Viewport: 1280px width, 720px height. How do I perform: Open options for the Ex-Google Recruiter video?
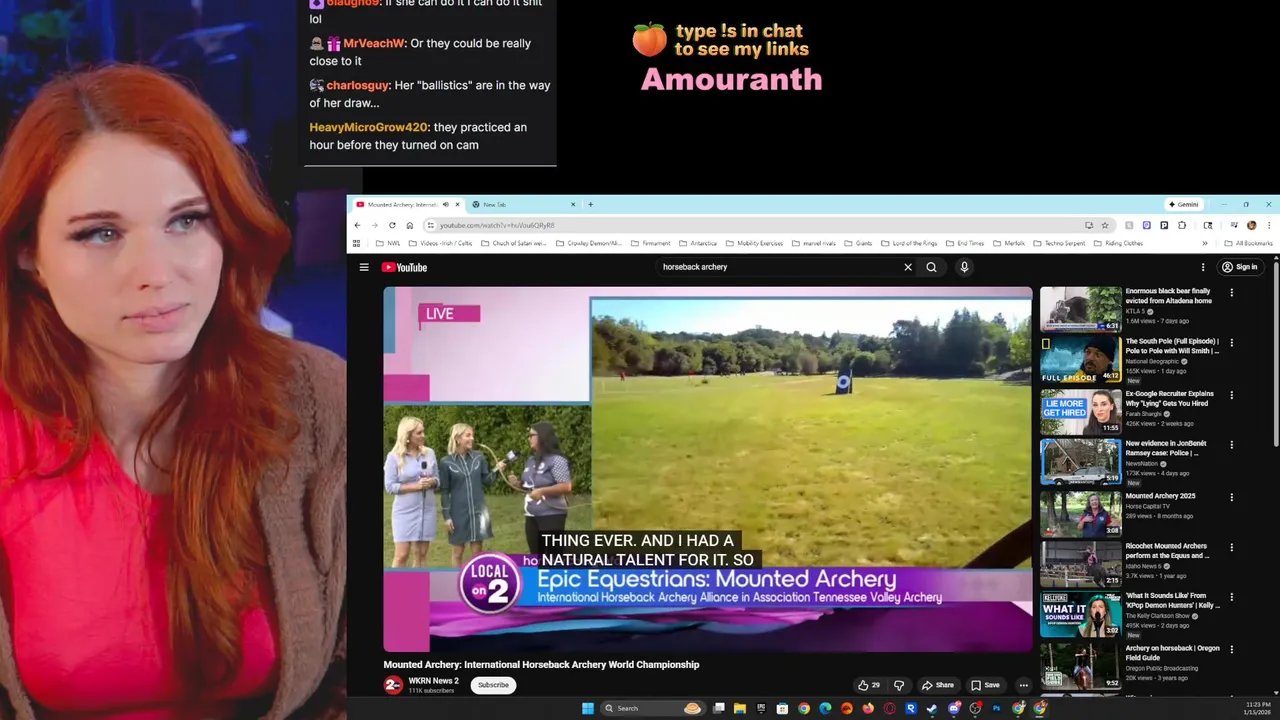[1232, 395]
